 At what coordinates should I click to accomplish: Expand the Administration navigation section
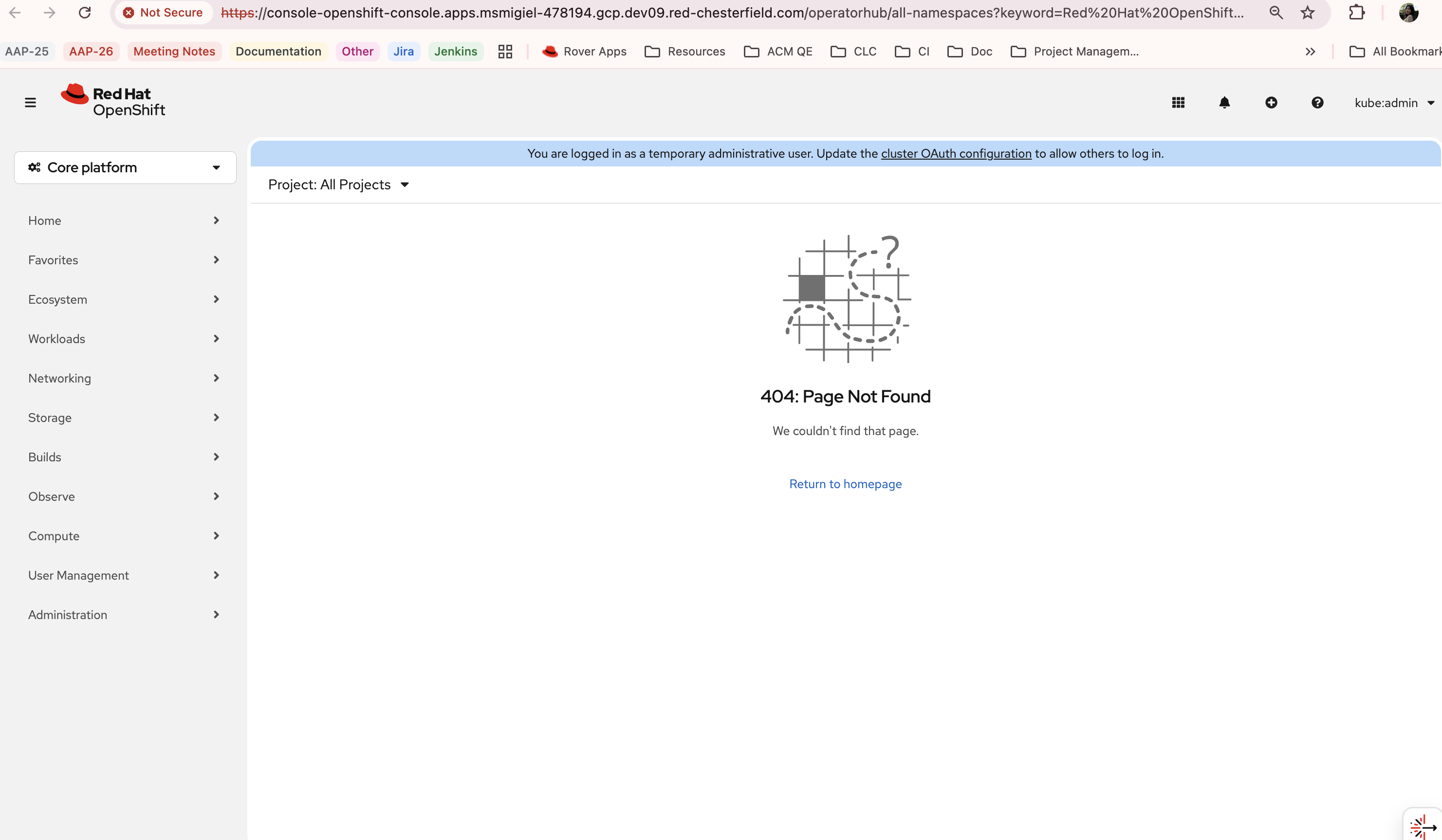tap(124, 615)
